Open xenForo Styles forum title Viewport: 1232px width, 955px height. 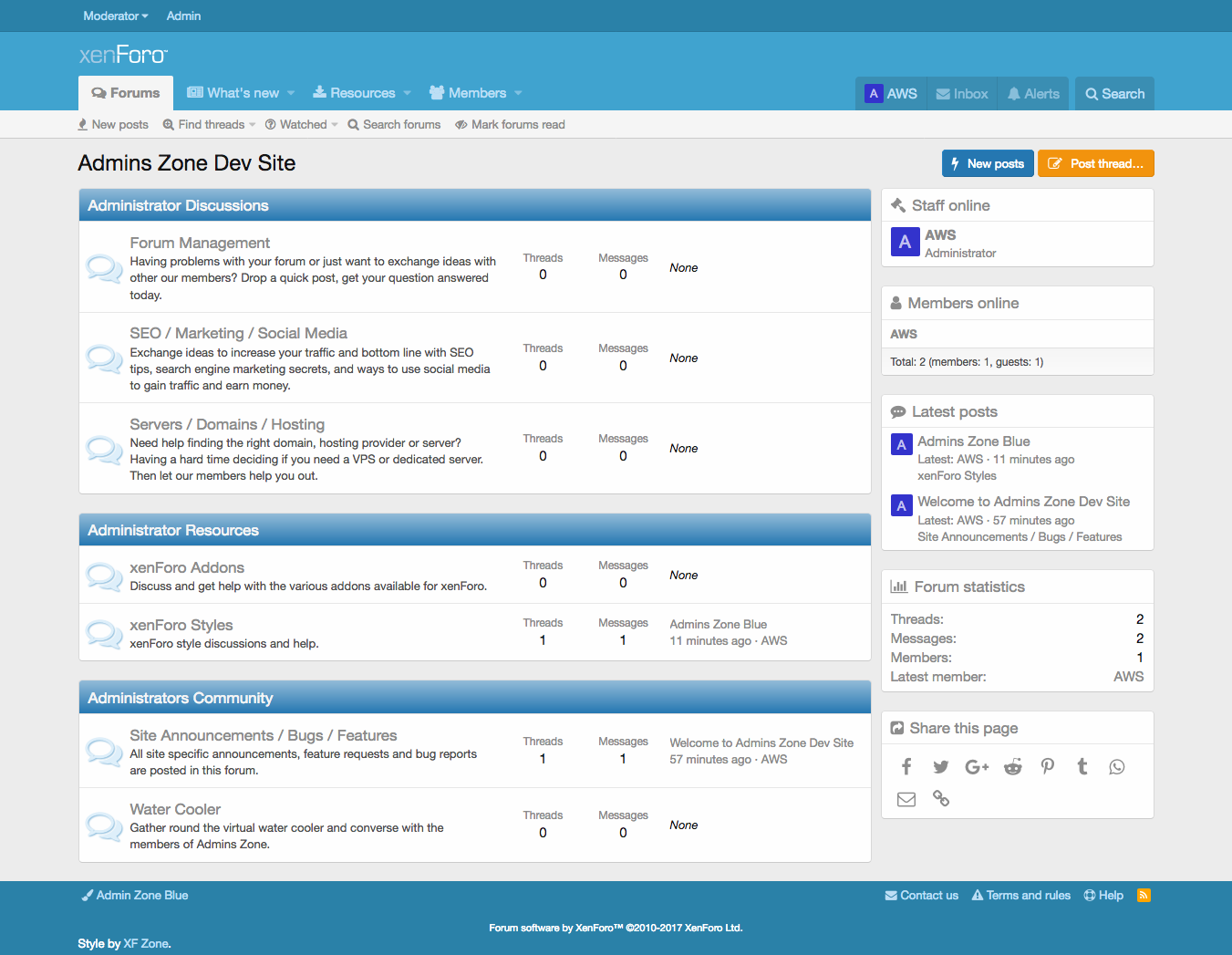coord(181,625)
